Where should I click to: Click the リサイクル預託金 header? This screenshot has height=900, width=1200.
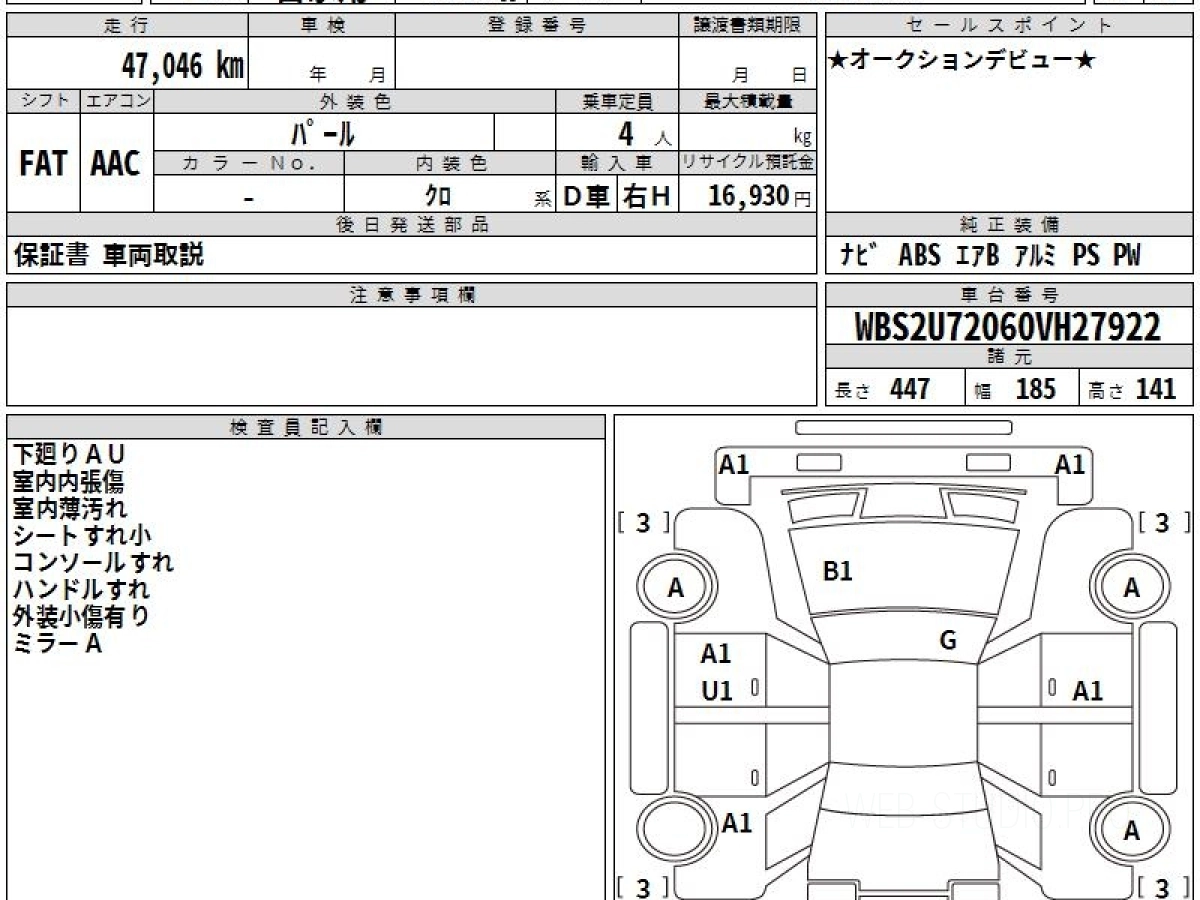point(748,163)
